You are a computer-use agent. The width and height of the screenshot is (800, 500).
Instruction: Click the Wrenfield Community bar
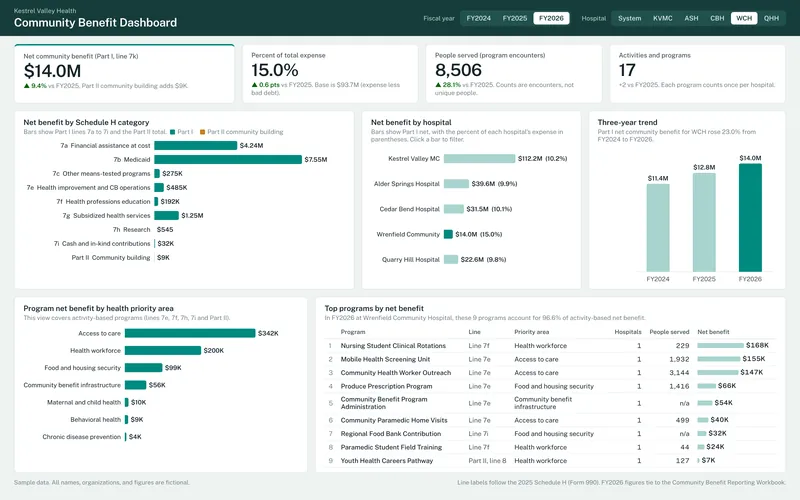click(x=448, y=234)
